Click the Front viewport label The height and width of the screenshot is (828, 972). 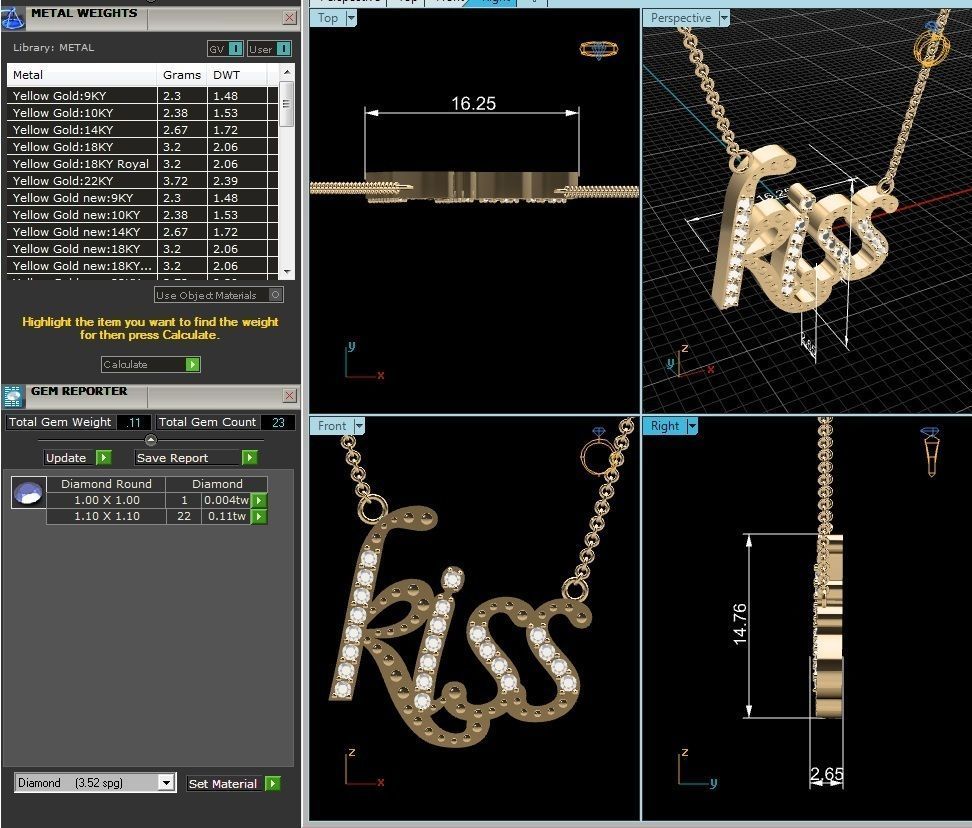(332, 426)
